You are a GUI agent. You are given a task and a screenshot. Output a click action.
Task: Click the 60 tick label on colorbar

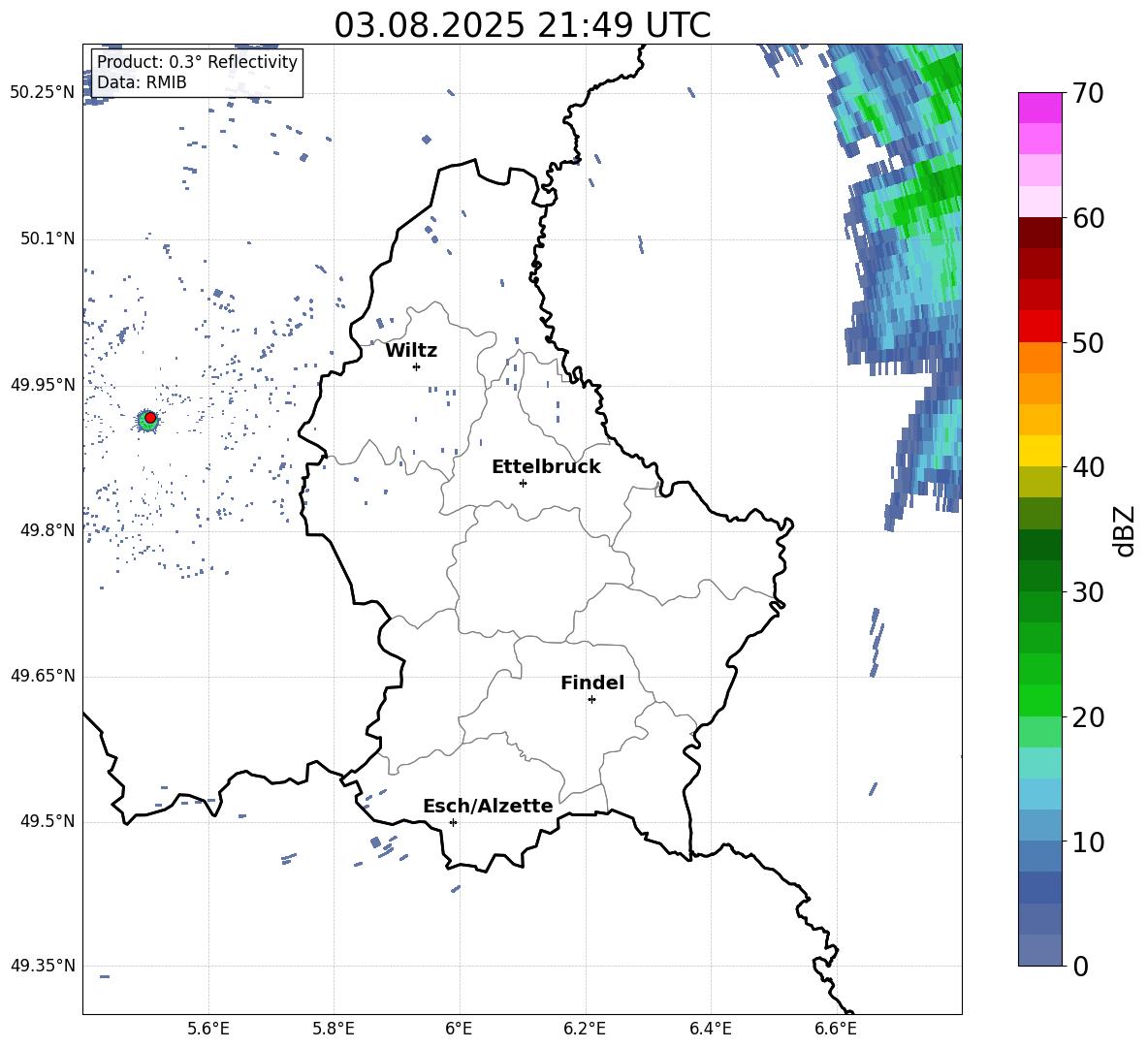[1088, 218]
